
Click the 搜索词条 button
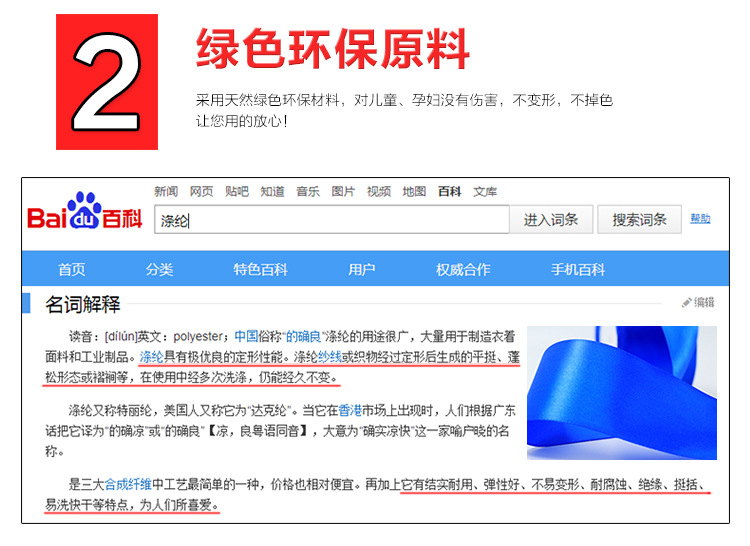click(x=640, y=219)
